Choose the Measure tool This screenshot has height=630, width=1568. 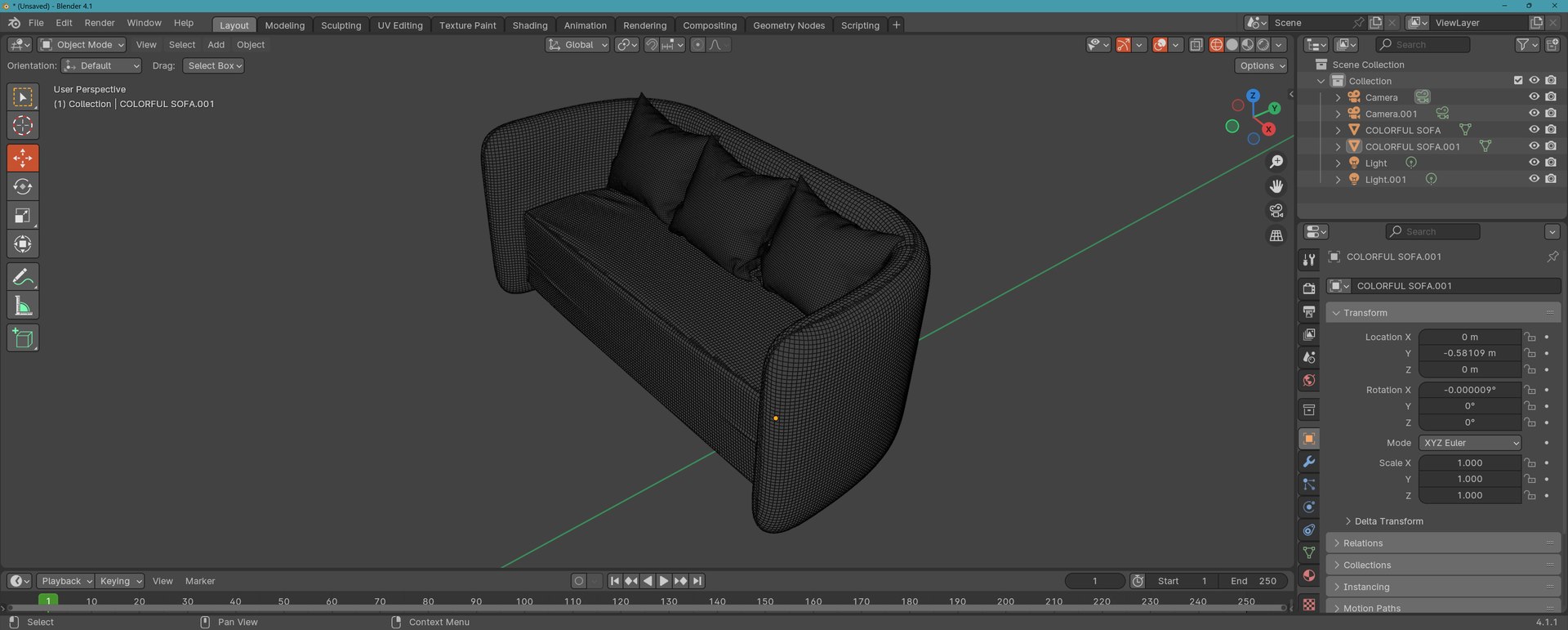coord(23,306)
